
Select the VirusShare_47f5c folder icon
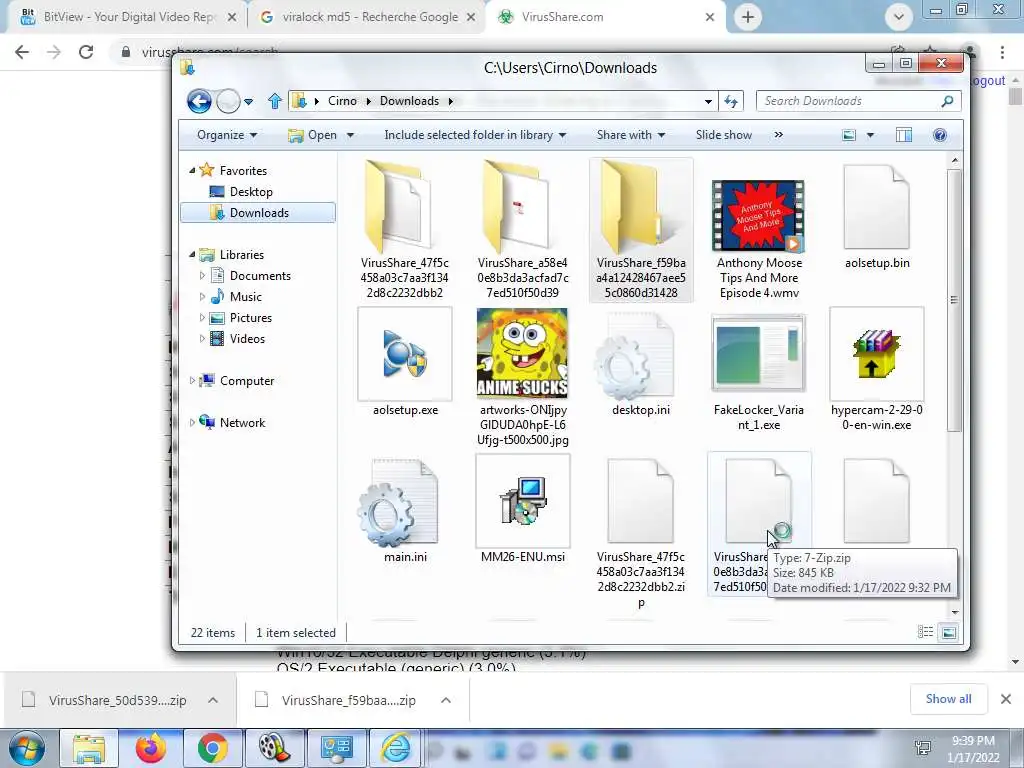click(398, 207)
